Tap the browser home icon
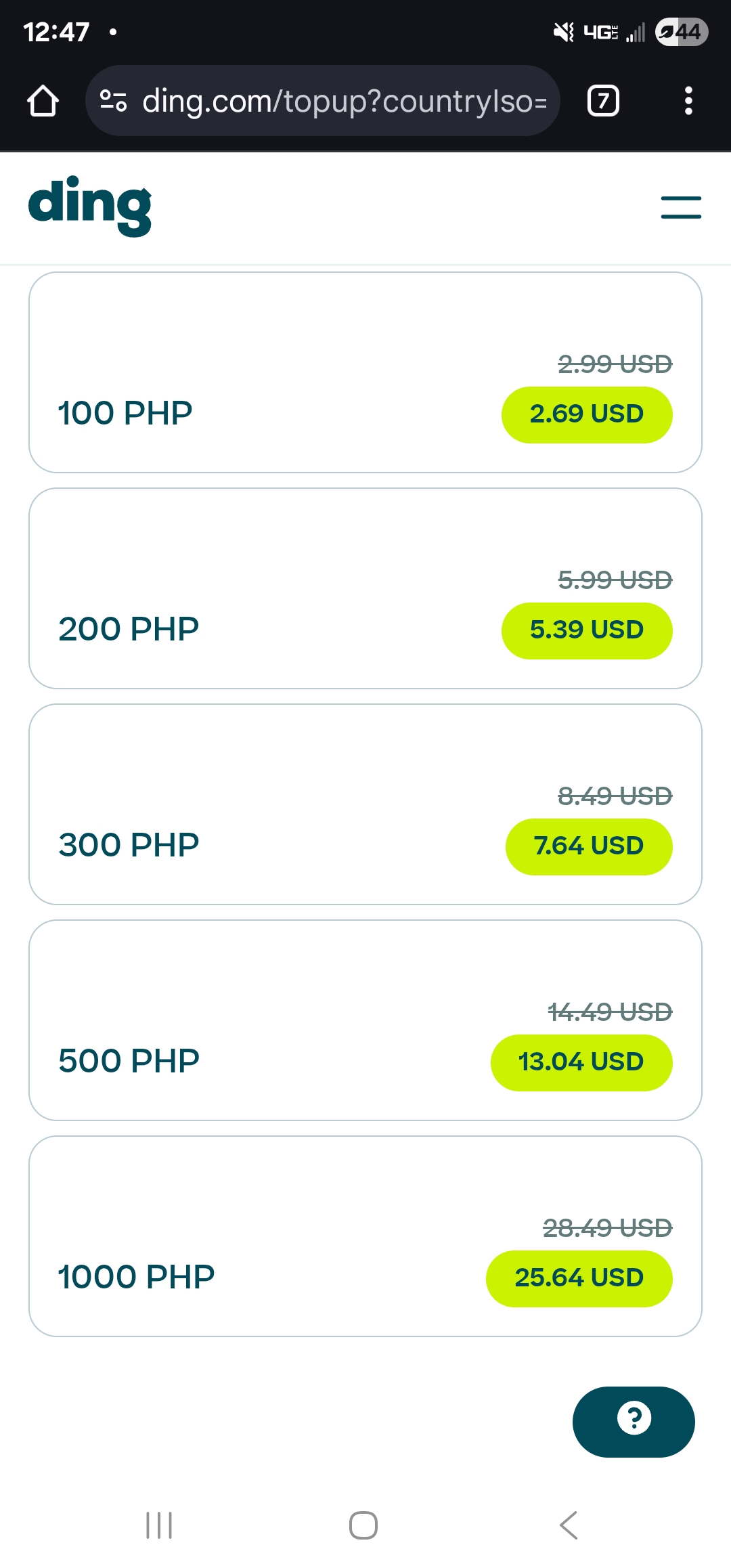 (x=43, y=101)
